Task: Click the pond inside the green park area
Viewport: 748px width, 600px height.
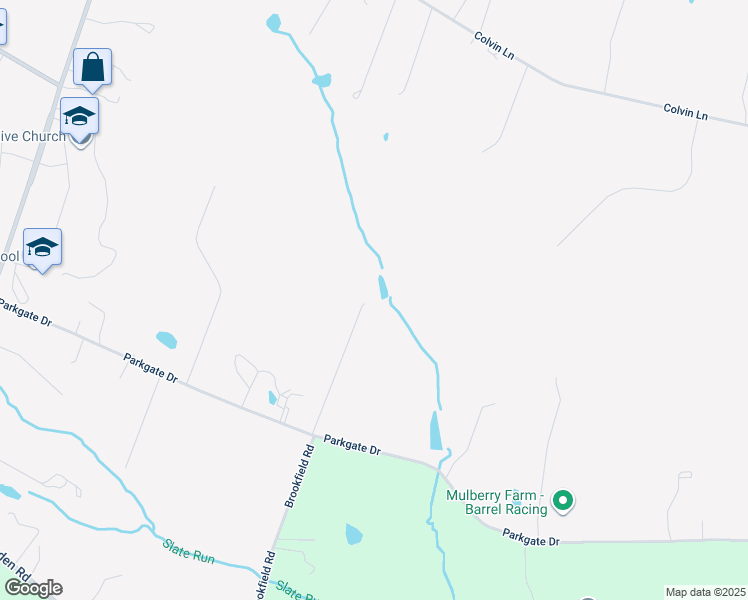Action: [x=353, y=534]
